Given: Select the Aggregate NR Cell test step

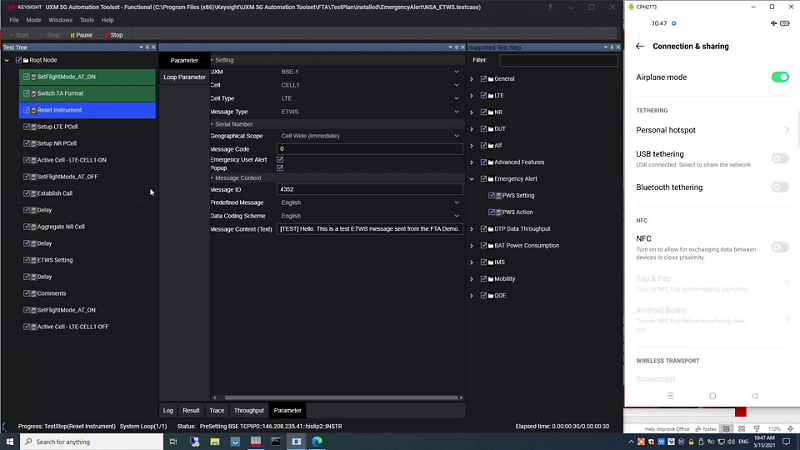Looking at the screenshot, I should (x=61, y=227).
